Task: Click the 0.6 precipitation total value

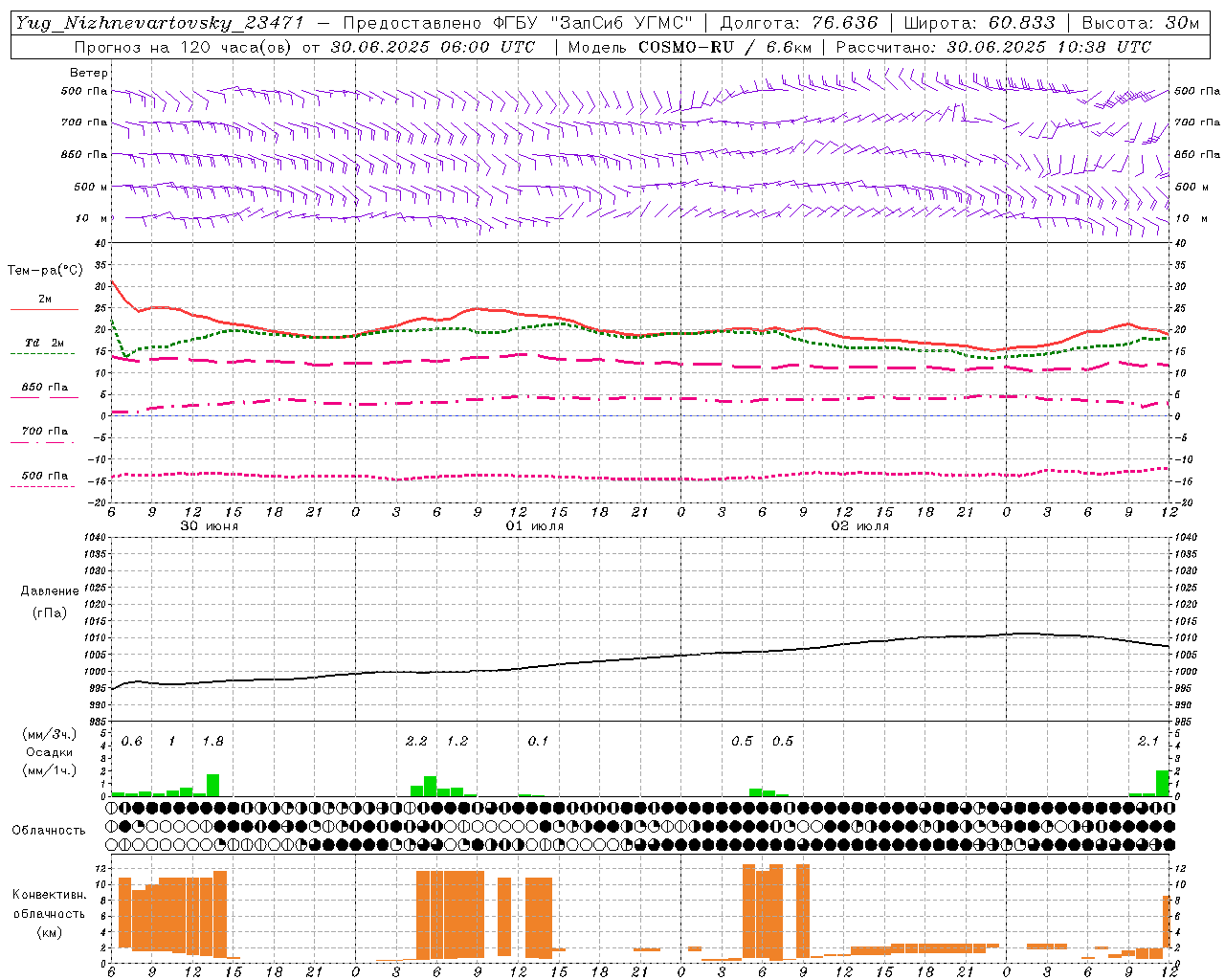Action: pos(131,742)
